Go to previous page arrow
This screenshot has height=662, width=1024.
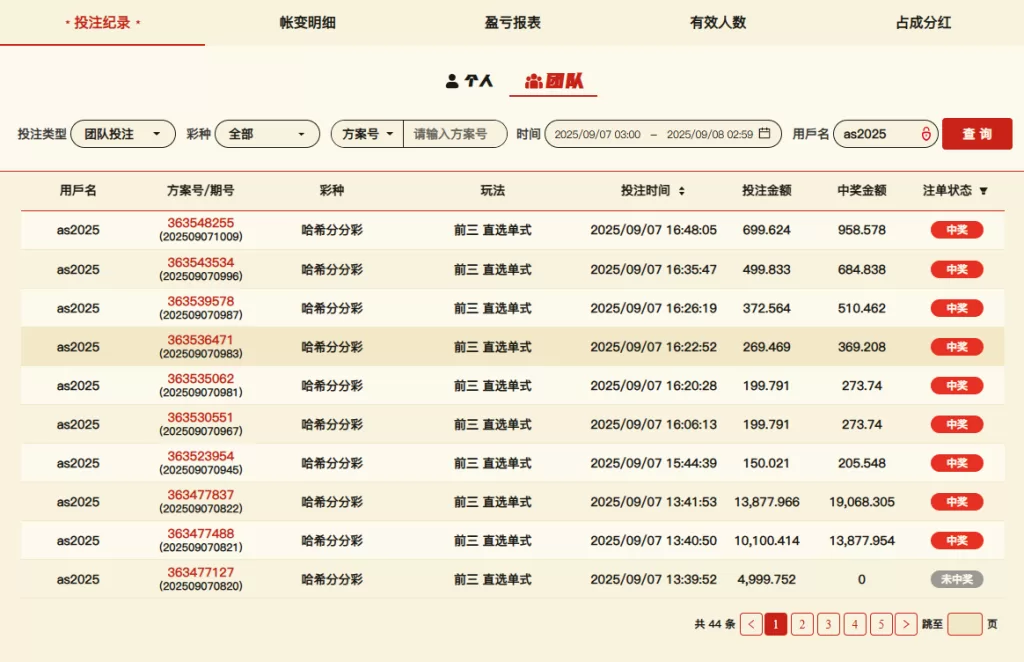[x=751, y=624]
